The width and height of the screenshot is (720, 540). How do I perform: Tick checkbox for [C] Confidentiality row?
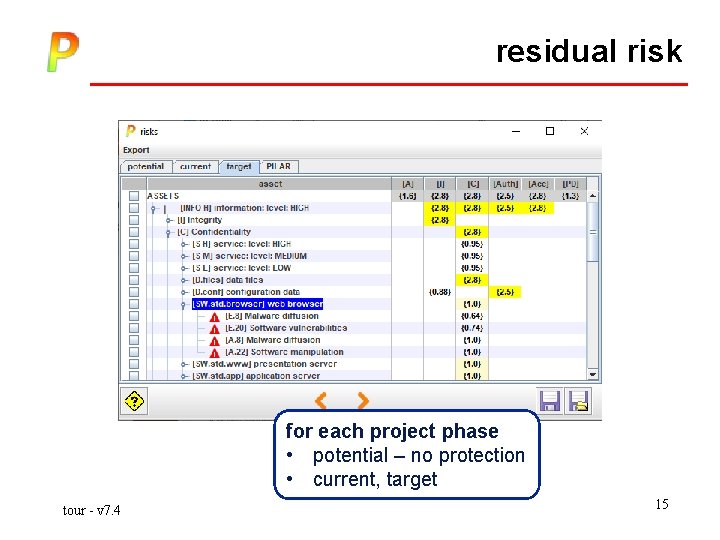coord(134,232)
